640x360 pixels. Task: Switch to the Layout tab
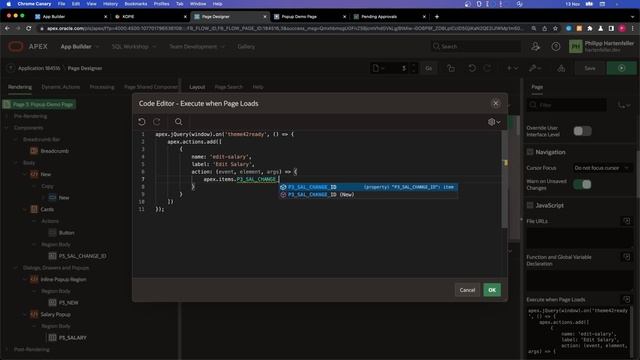click(x=197, y=87)
